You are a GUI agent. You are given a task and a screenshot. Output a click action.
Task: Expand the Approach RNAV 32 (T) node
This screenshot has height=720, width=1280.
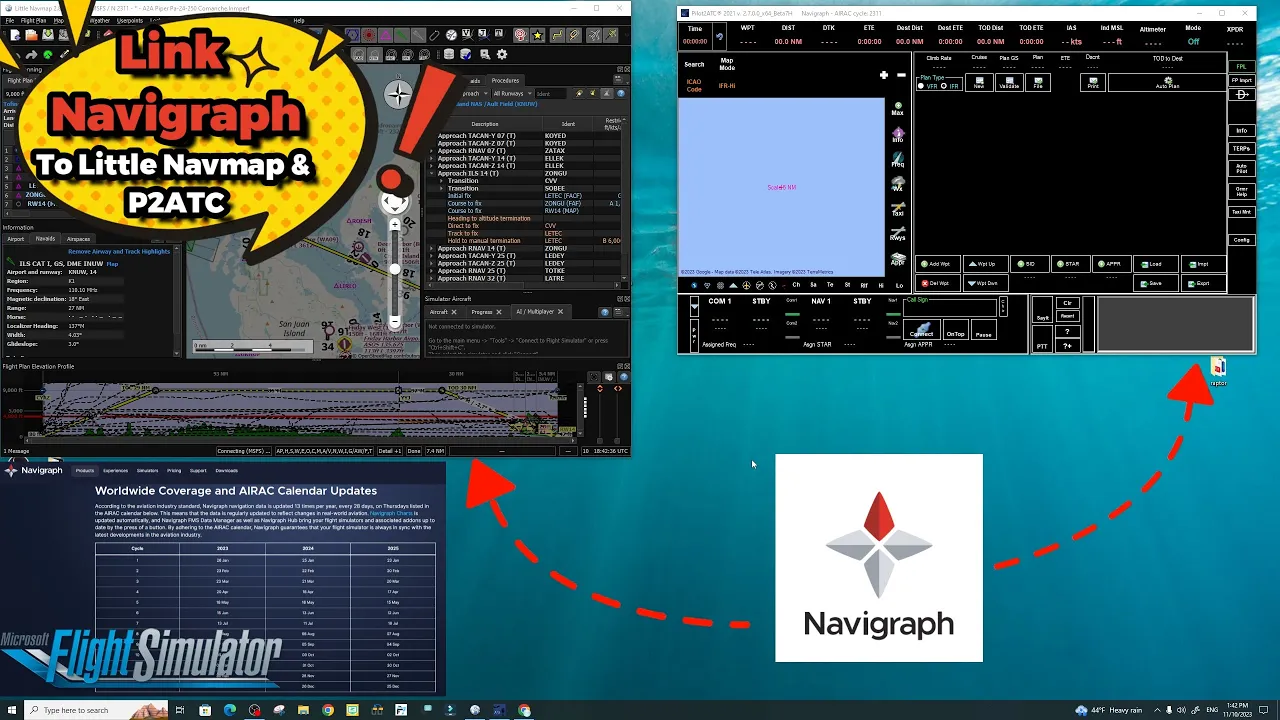pyautogui.click(x=432, y=278)
